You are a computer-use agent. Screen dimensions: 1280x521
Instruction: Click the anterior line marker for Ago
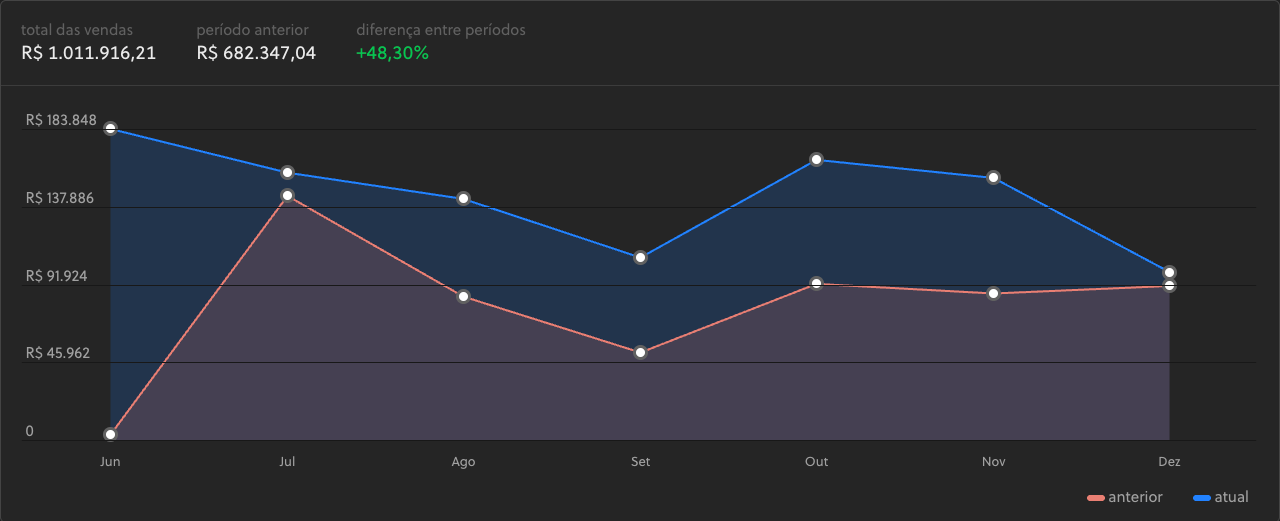[x=464, y=297]
